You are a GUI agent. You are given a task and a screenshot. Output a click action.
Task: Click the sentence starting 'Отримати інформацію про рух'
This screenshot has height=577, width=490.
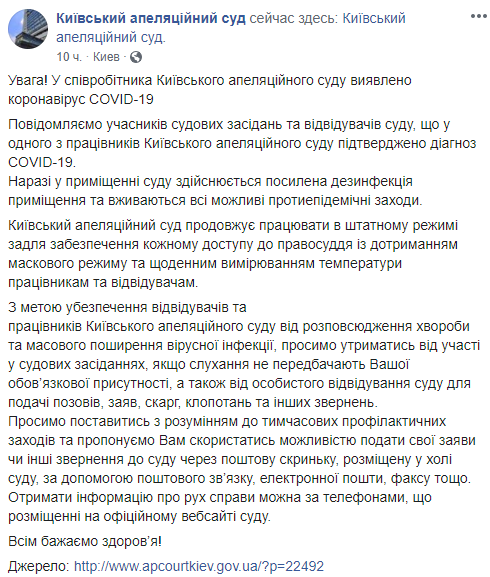pos(220,507)
